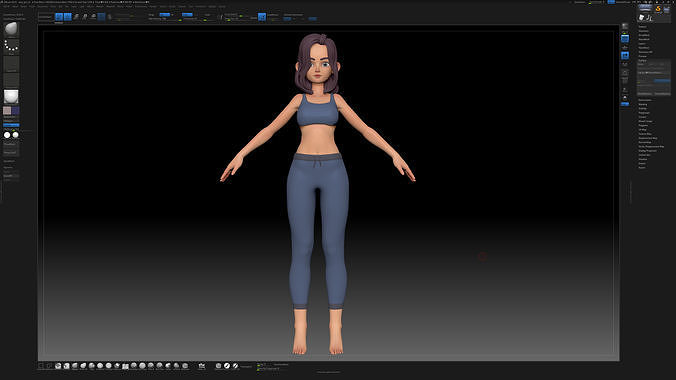676x380 pixels.
Task: Pick the main color swatch
Action: 7,111
